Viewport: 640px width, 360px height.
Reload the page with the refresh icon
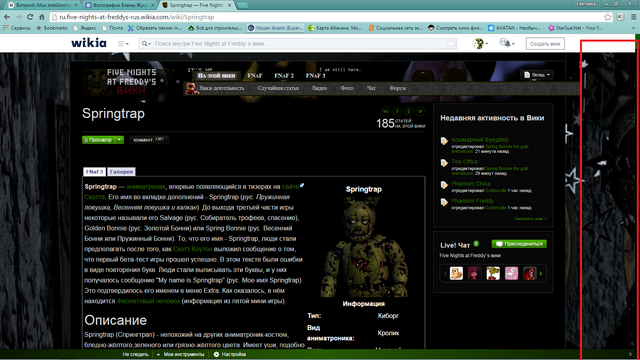click(x=30, y=17)
